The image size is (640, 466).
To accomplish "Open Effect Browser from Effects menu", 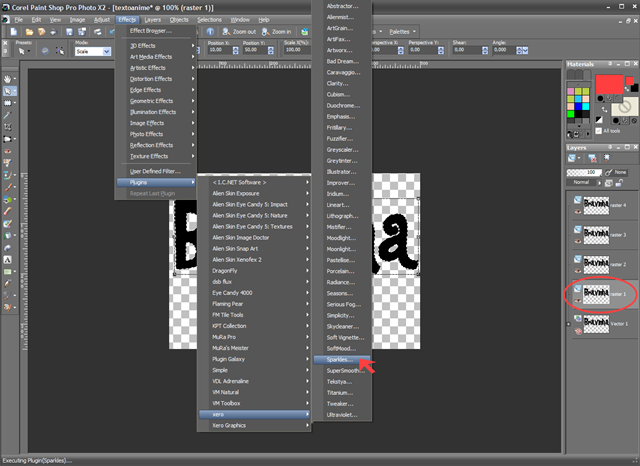I will pyautogui.click(x=151, y=31).
